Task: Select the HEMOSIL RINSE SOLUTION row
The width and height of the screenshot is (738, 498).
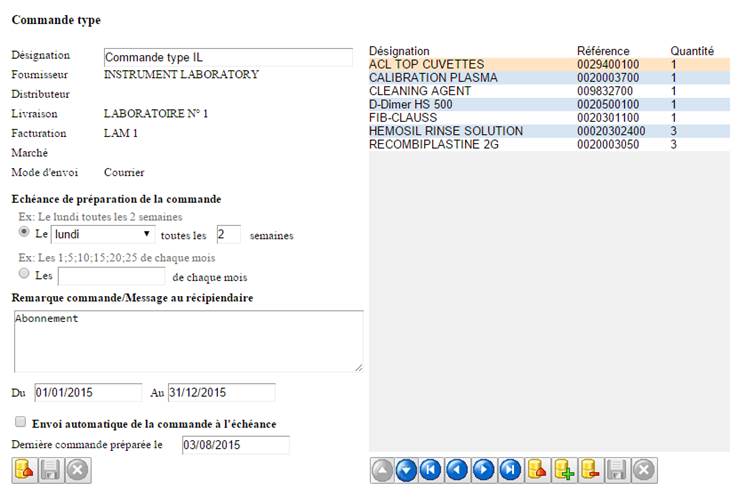Action: click(549, 131)
